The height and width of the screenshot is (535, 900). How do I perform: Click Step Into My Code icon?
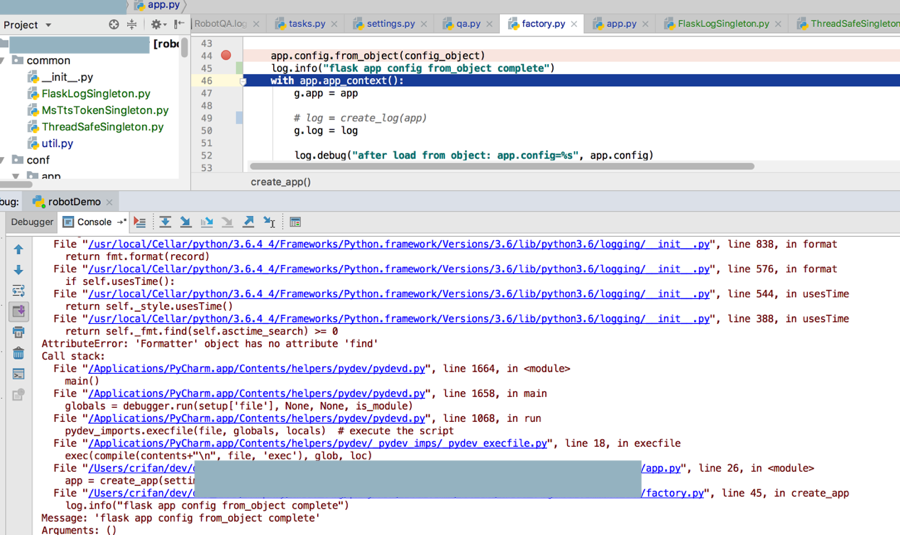207,222
